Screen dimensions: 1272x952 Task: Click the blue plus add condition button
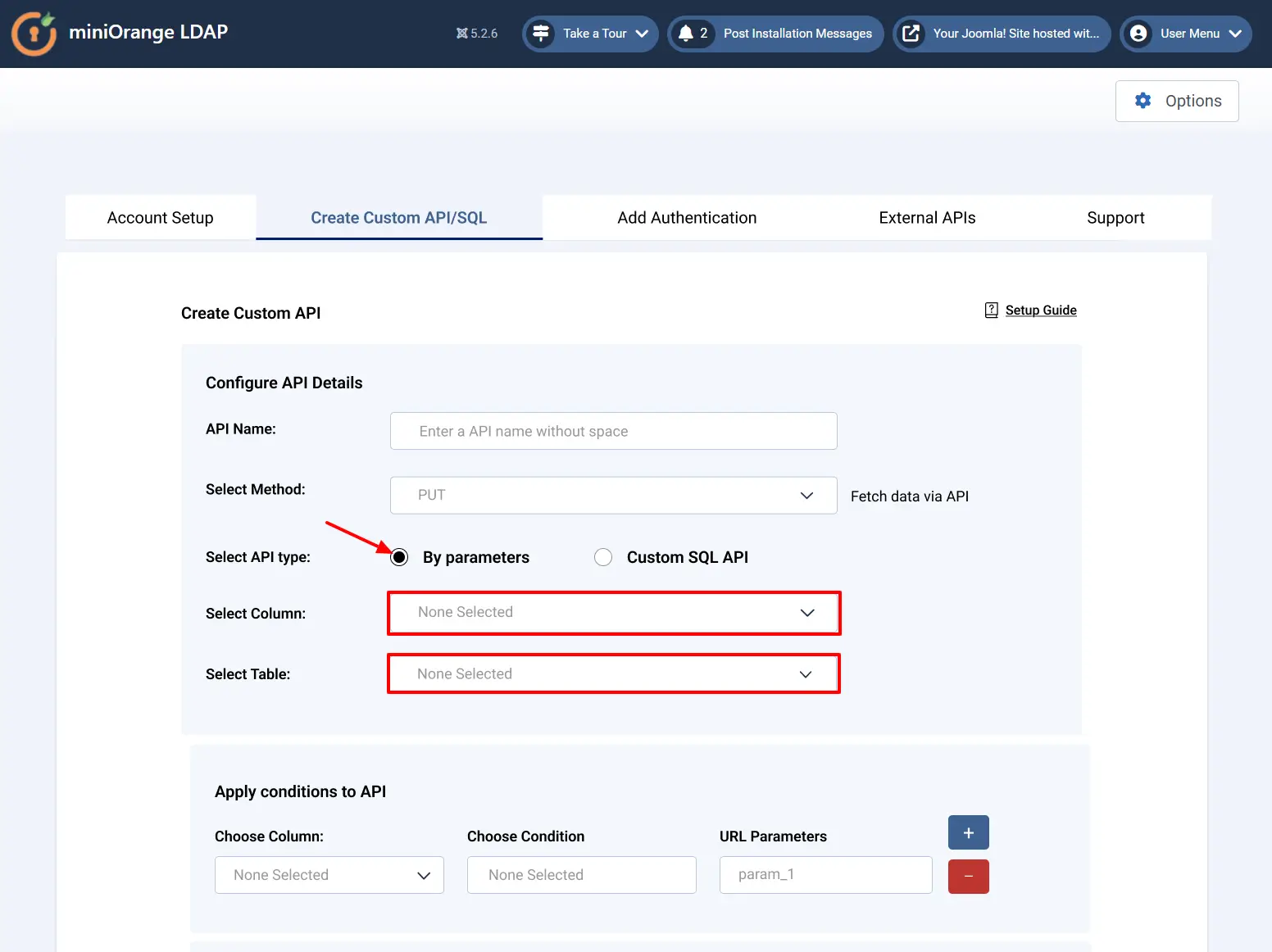[968, 832]
